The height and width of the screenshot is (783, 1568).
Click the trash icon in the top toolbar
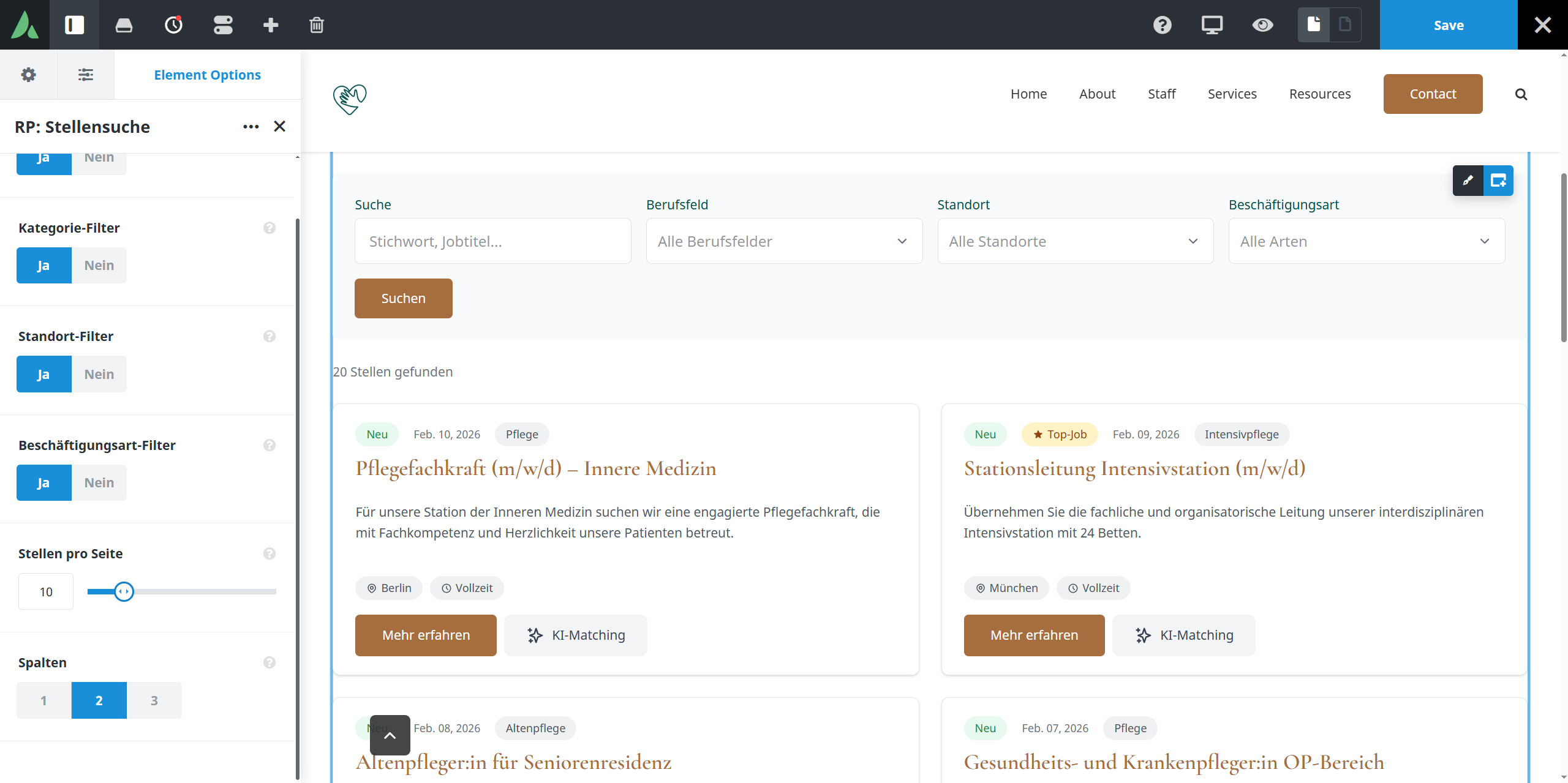click(x=317, y=24)
